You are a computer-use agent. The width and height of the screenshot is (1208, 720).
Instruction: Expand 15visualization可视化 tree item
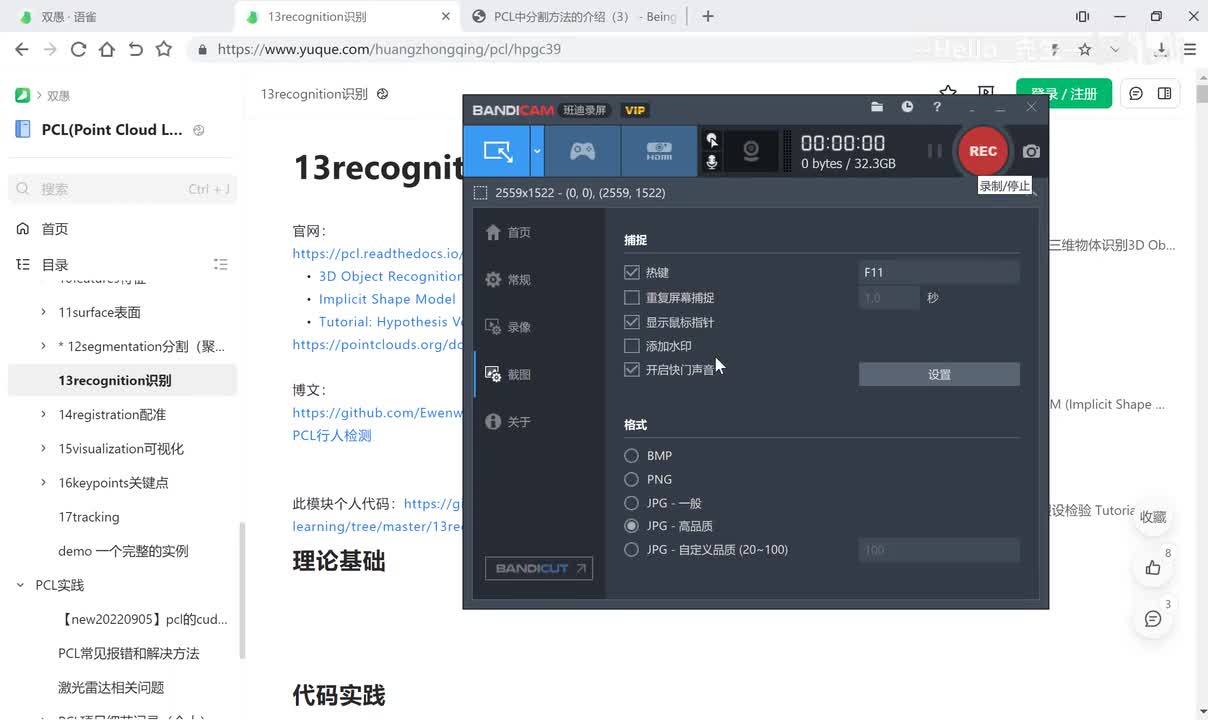44,448
